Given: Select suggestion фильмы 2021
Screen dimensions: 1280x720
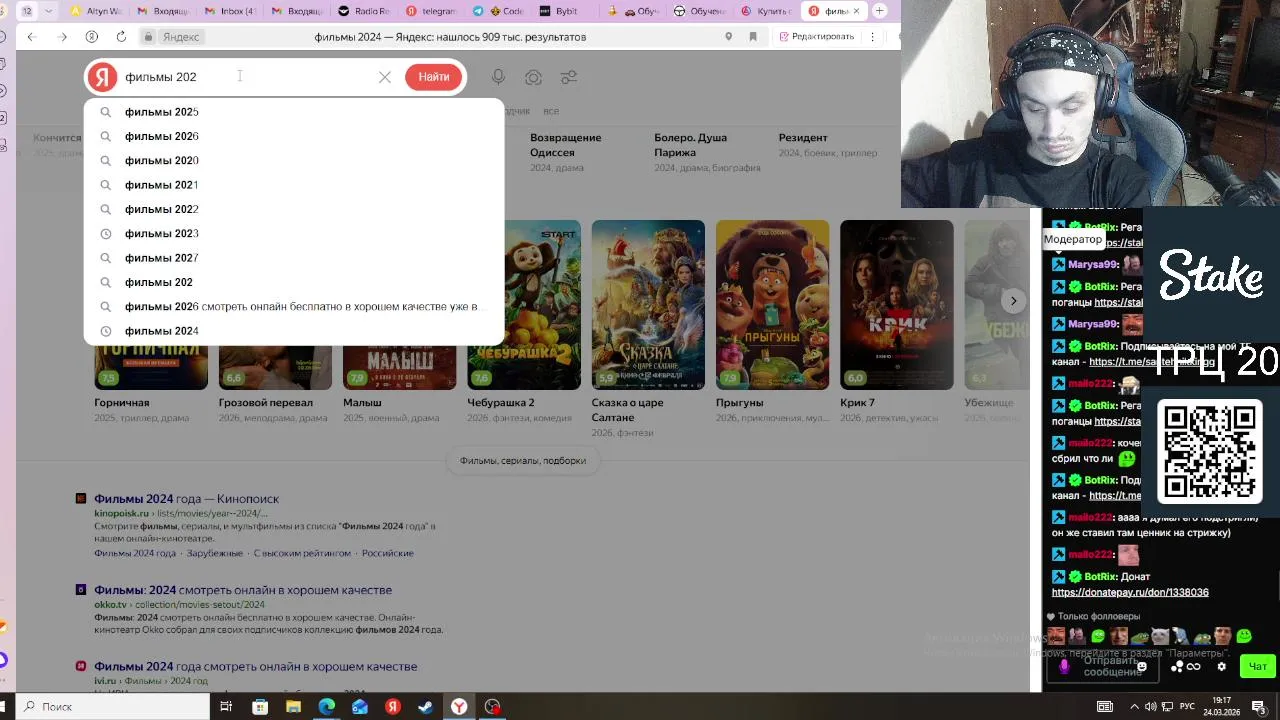Looking at the screenshot, I should click(x=294, y=185).
